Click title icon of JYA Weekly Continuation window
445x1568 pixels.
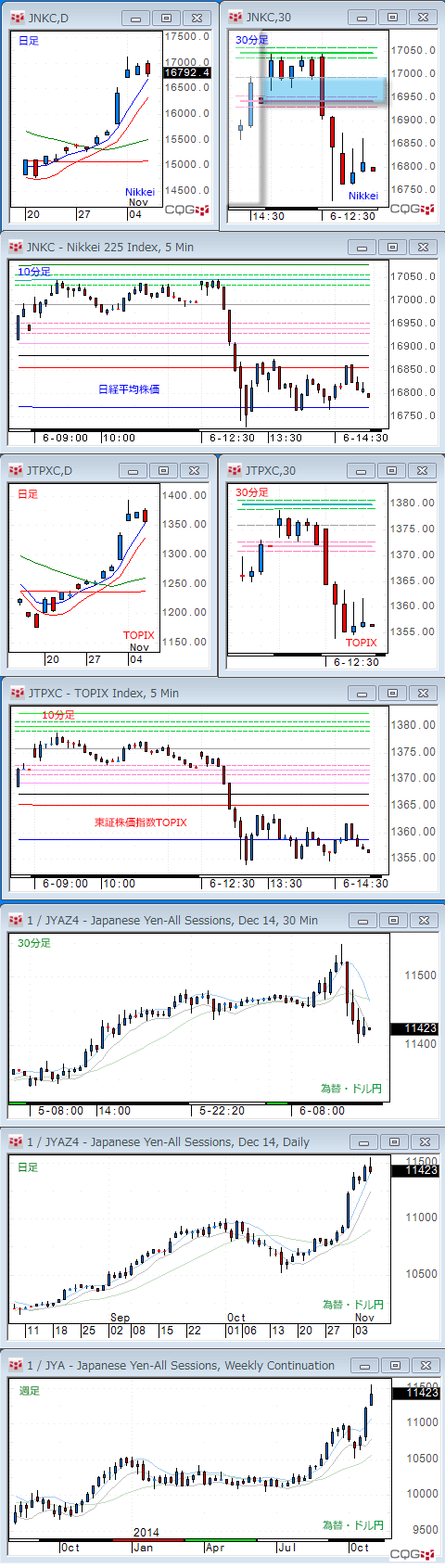click(16, 1365)
